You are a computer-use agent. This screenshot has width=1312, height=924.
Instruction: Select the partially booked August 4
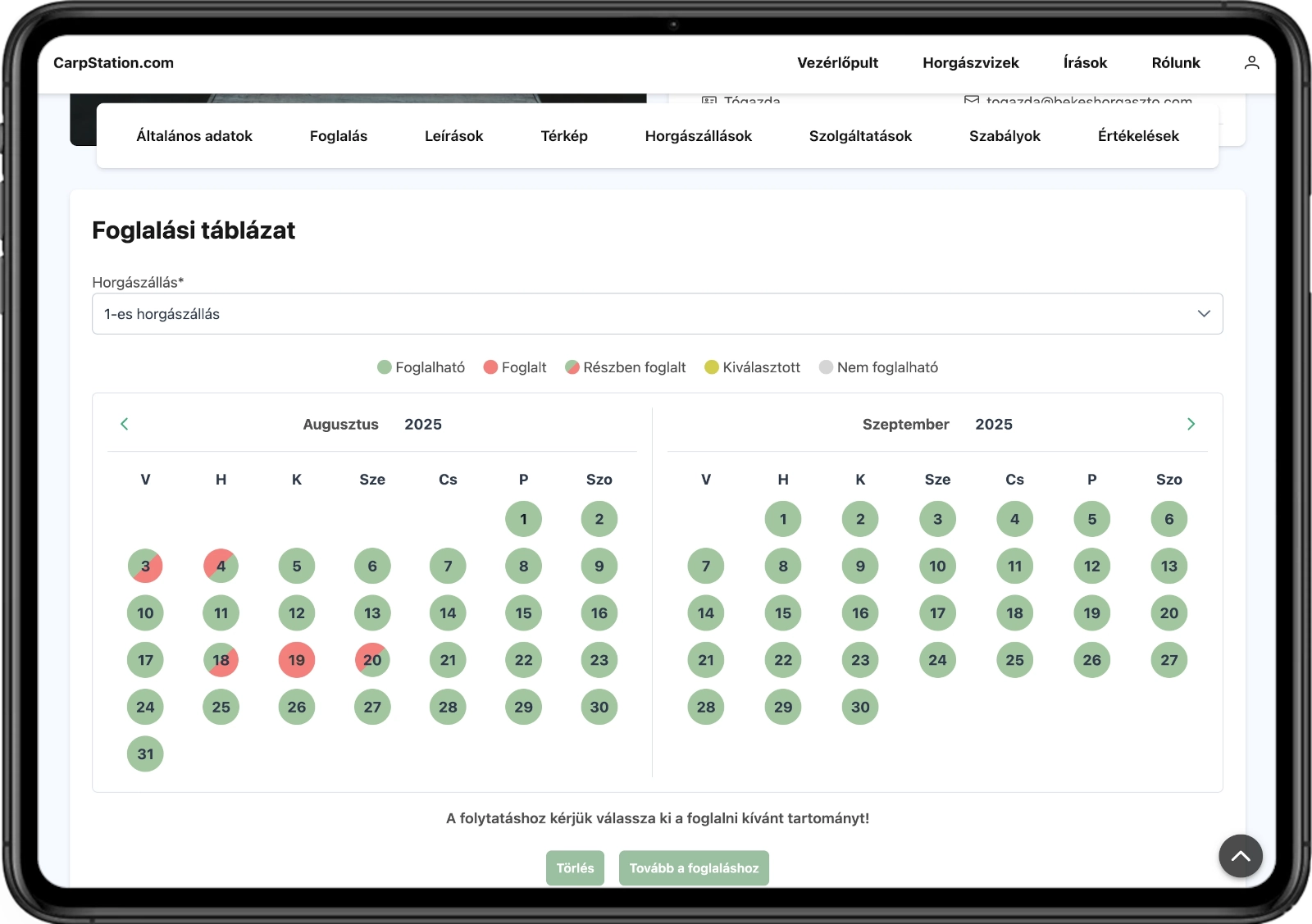pos(221,566)
